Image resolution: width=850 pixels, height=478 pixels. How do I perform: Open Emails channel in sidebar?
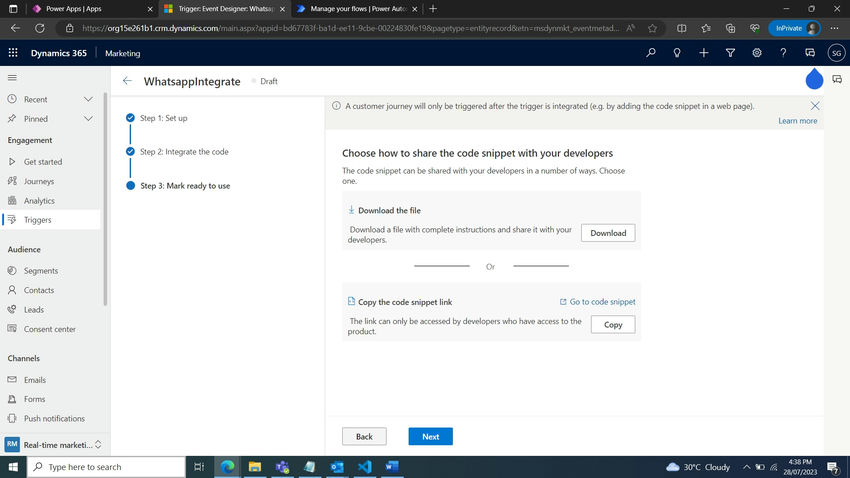(35, 380)
